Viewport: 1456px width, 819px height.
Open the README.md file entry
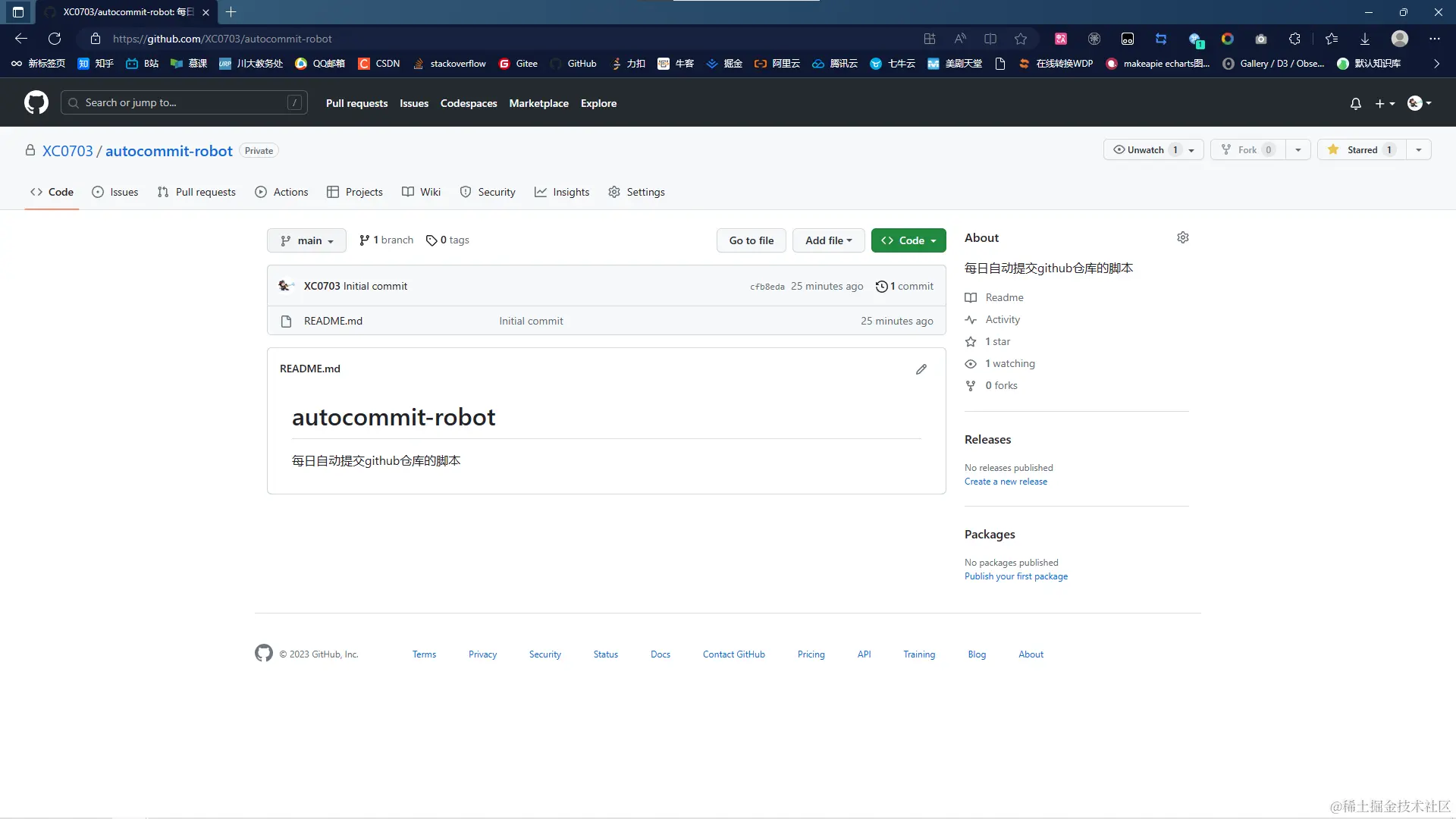pos(333,322)
